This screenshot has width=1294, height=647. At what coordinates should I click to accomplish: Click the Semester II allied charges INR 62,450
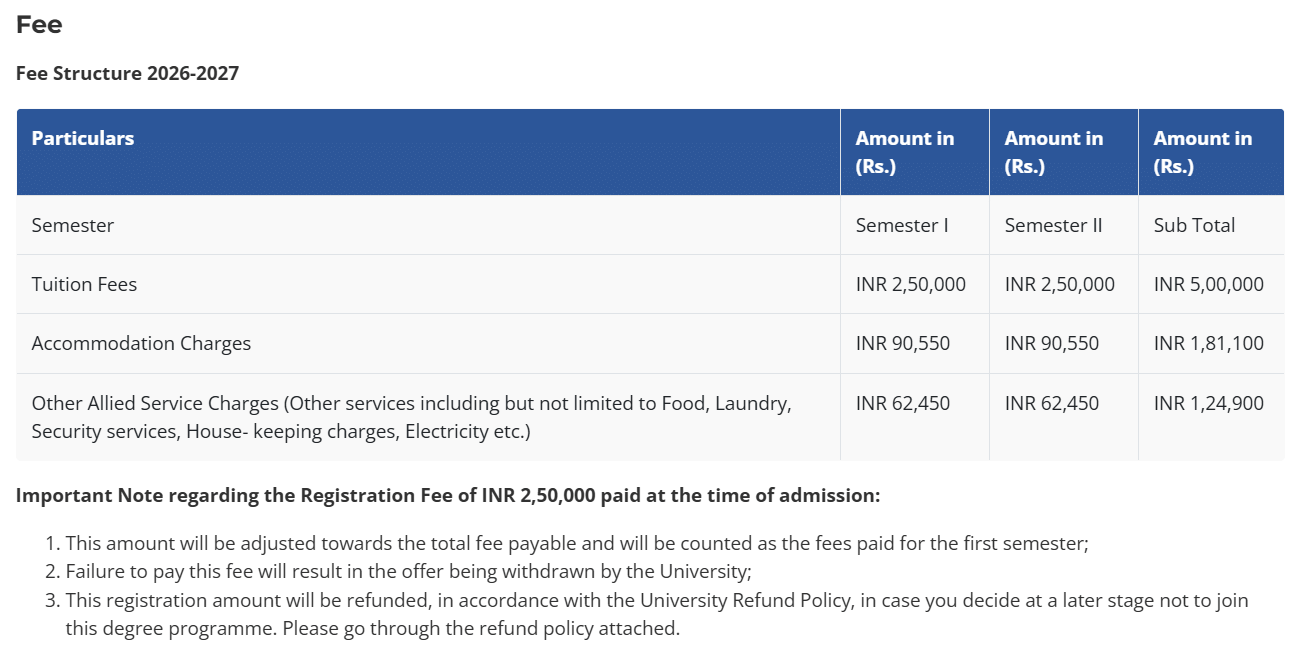point(1052,404)
